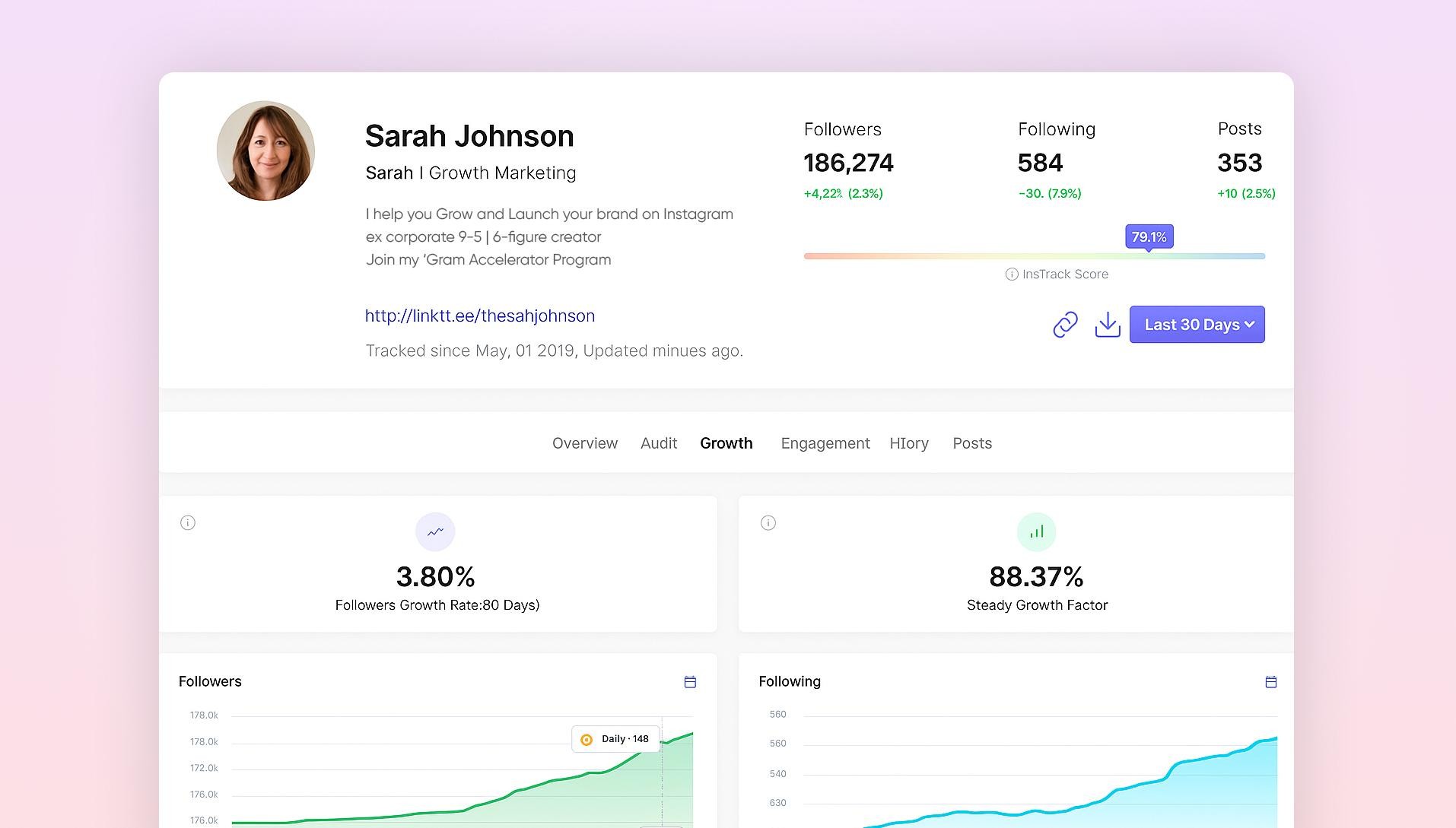1456x828 pixels.
Task: Click info icon on Steady Growth Factor card
Action: tap(768, 522)
